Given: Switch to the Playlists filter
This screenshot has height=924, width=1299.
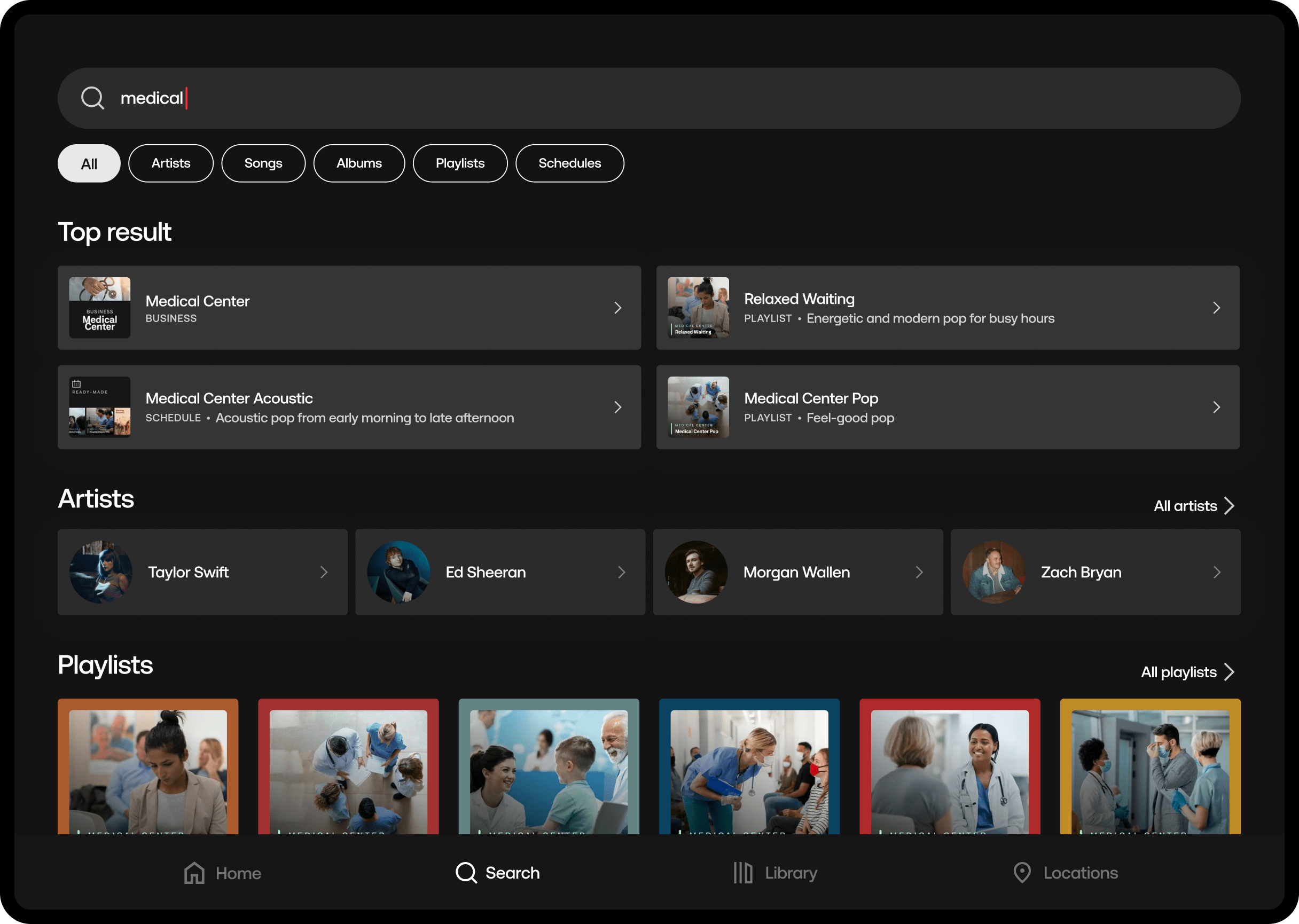Looking at the screenshot, I should [460, 164].
